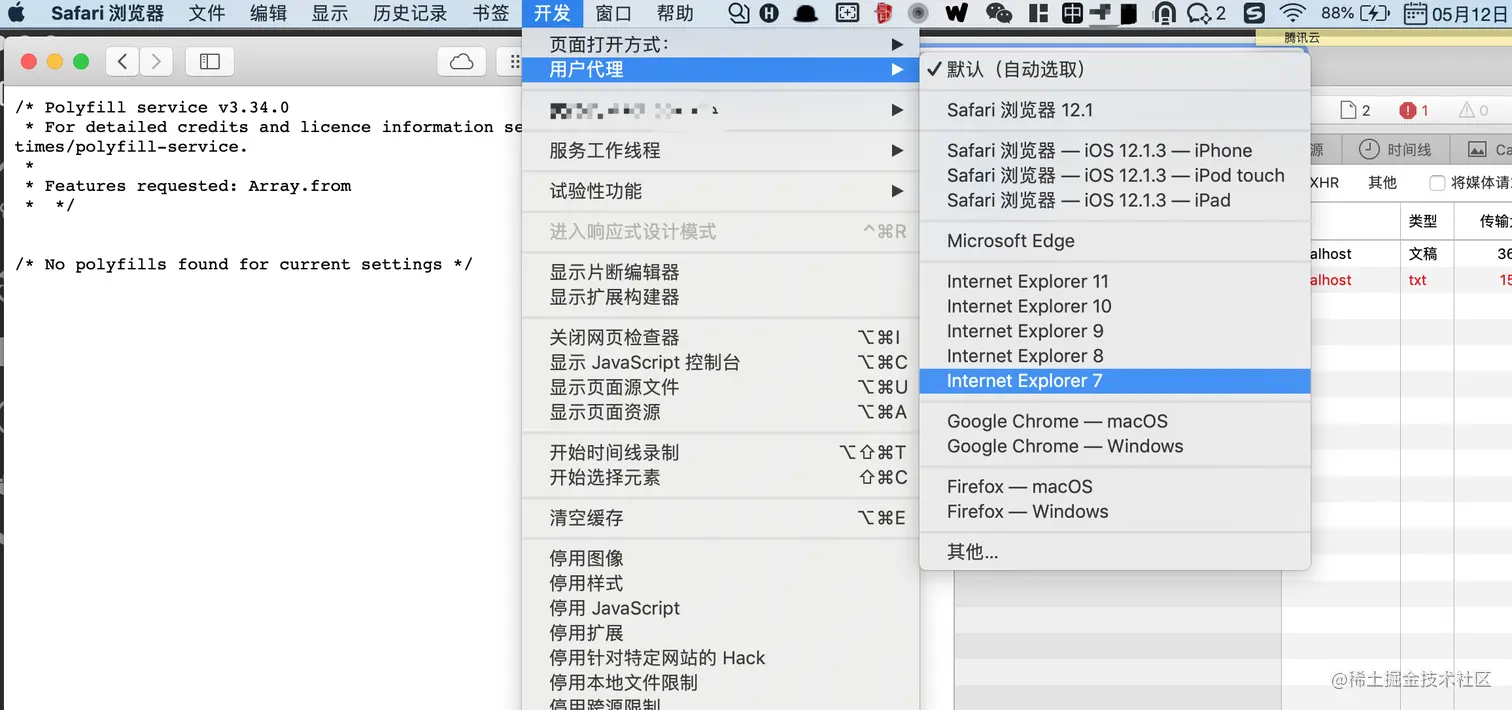Select default automatic user agent option
The image size is (1512, 710).
pyautogui.click(x=1114, y=69)
